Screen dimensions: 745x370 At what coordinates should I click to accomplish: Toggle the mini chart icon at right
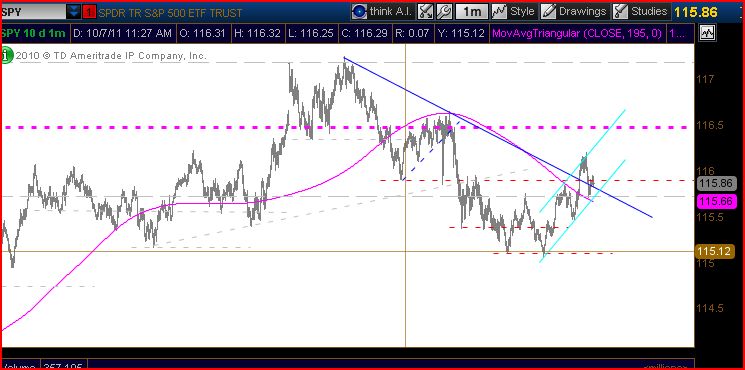click(x=707, y=33)
